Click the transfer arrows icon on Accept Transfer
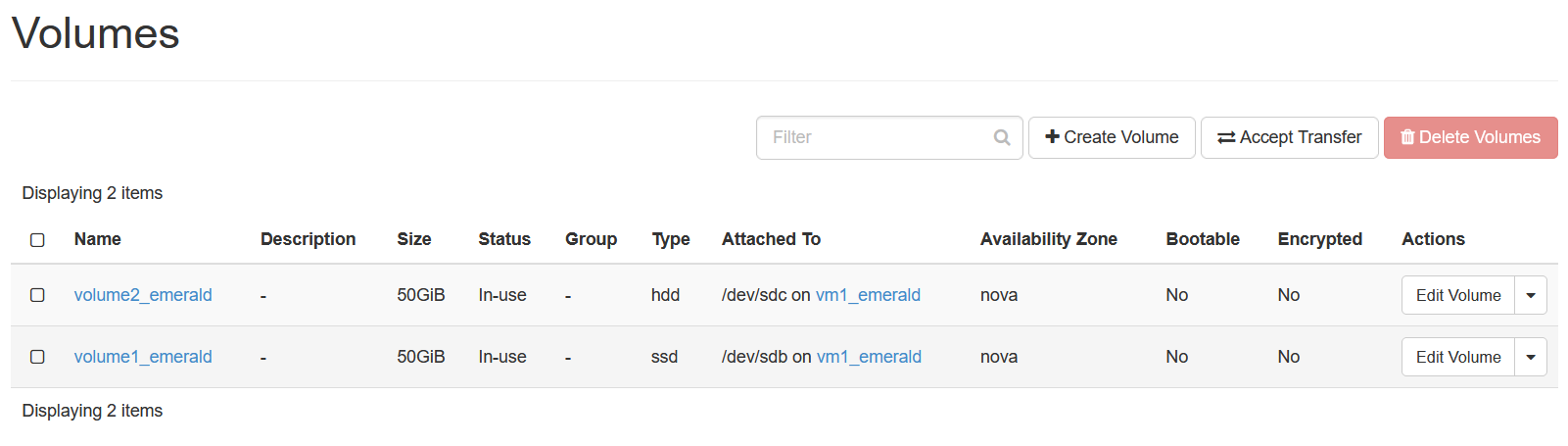This screenshot has height=446, width=1568. (1226, 137)
